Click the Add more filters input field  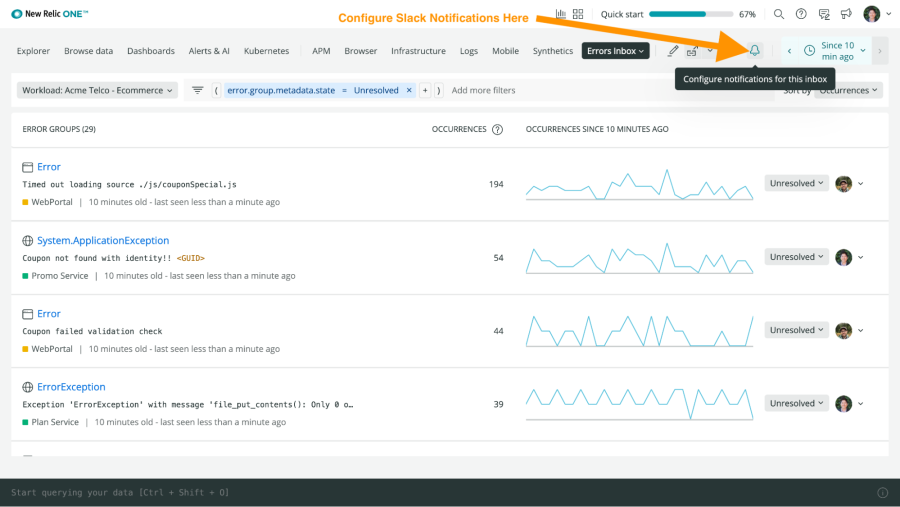pyautogui.click(x=484, y=90)
